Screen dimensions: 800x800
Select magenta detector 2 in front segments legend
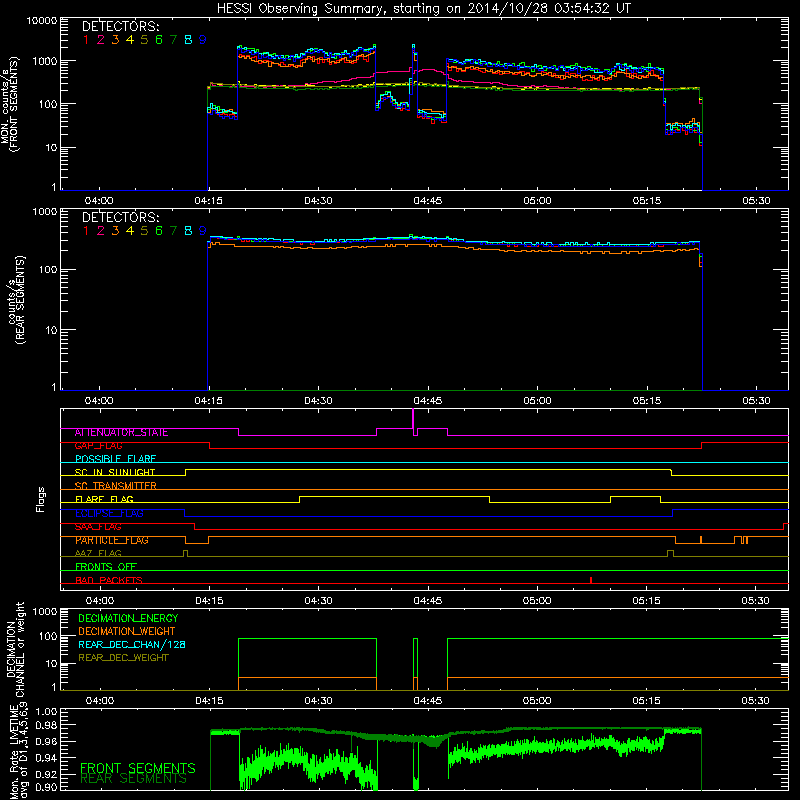pos(101,40)
